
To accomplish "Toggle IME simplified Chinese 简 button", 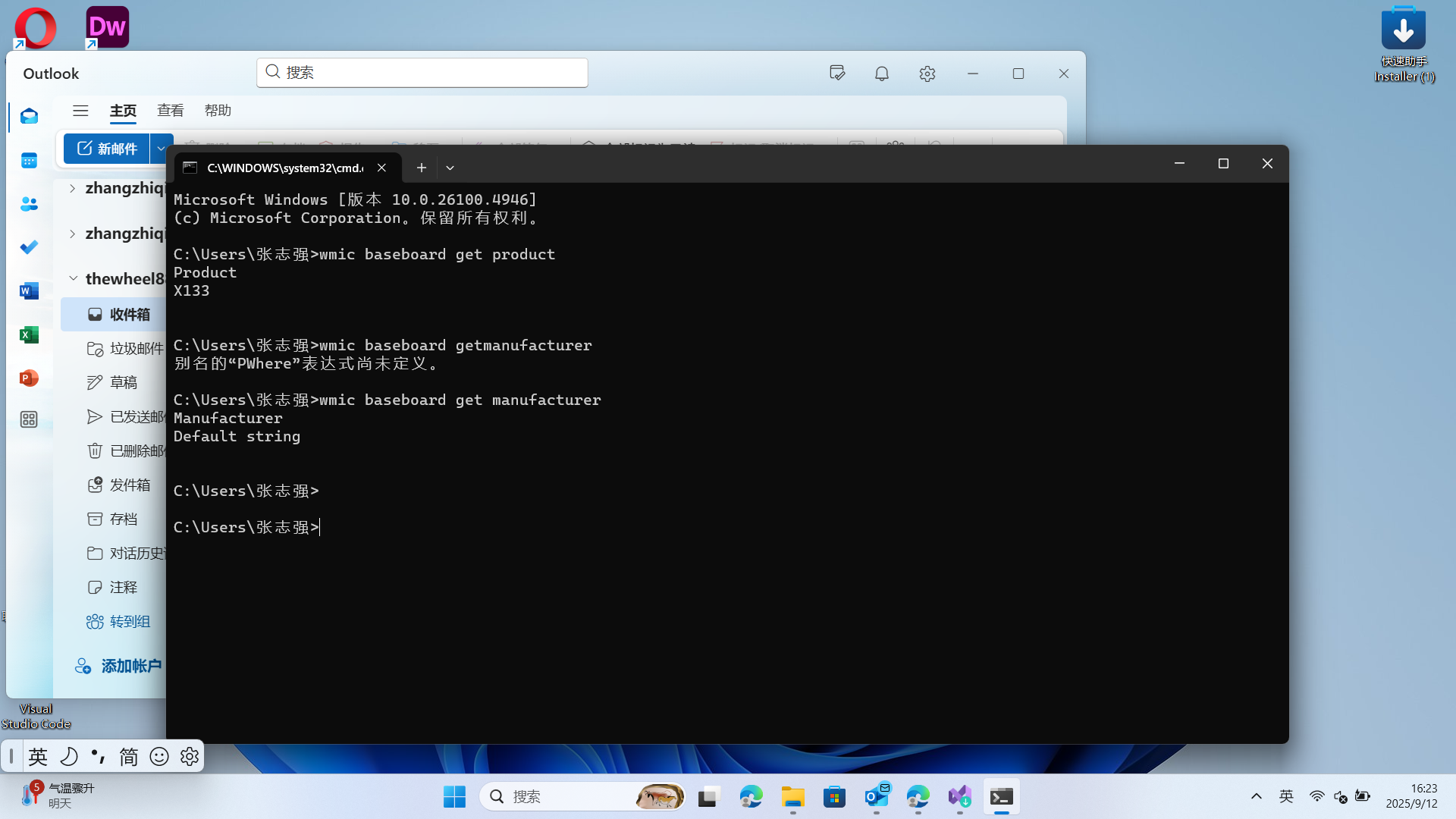I will 128,756.
